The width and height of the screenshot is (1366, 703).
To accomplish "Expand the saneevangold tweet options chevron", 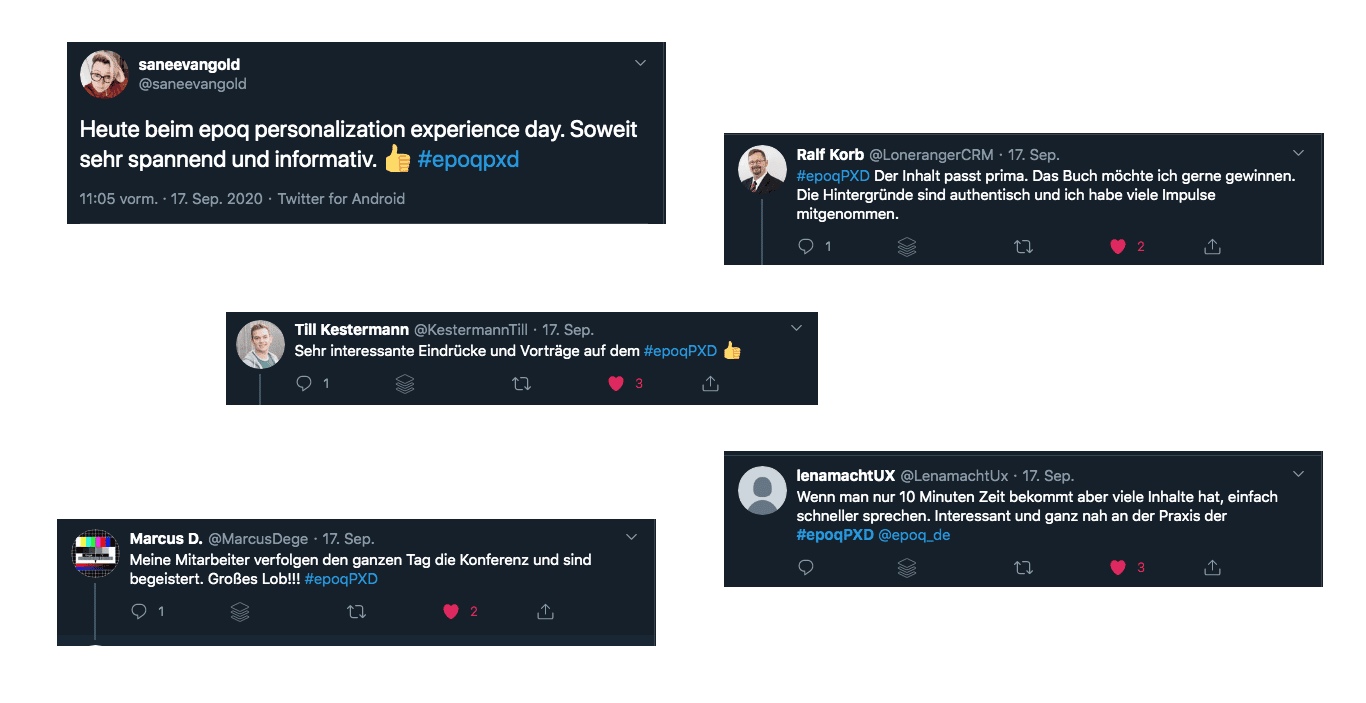I will [641, 63].
